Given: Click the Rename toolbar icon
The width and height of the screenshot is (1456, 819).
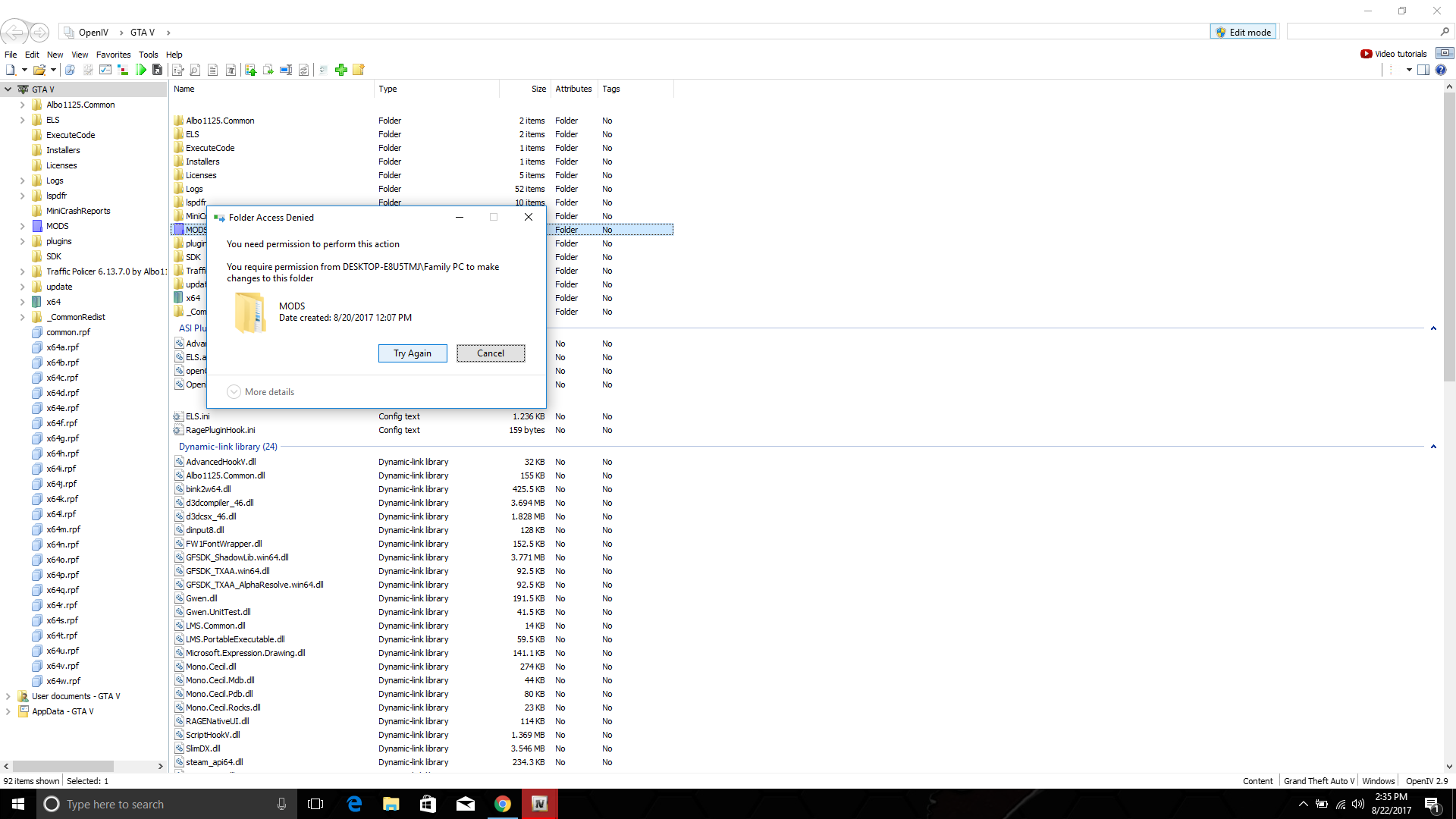Looking at the screenshot, I should (x=286, y=70).
